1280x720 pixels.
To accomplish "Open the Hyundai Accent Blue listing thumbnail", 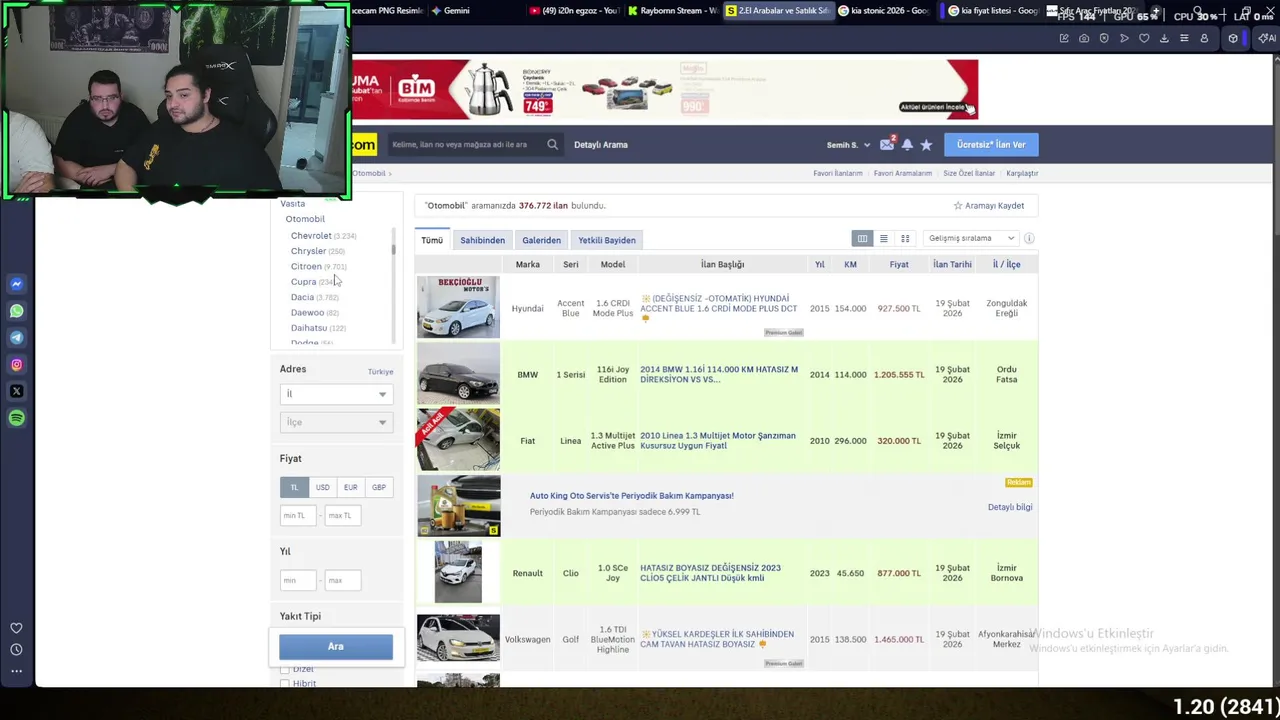I will click(x=458, y=308).
